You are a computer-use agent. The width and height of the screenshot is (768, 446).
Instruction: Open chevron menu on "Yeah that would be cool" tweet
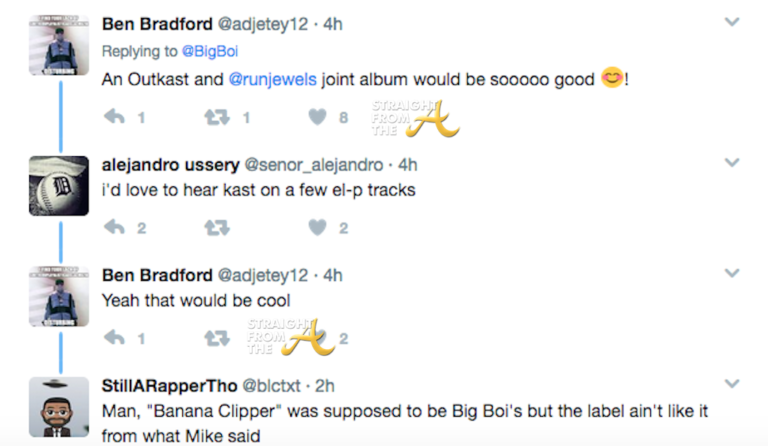click(732, 272)
